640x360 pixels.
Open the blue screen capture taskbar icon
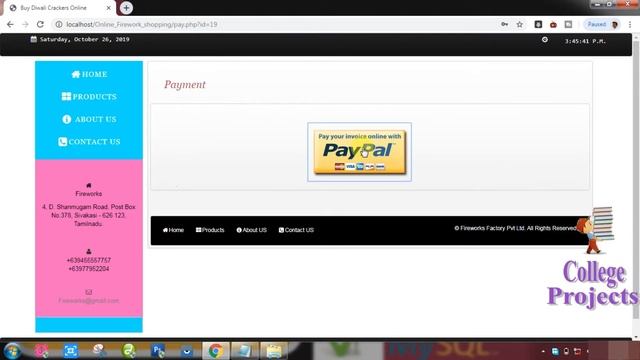(70, 351)
